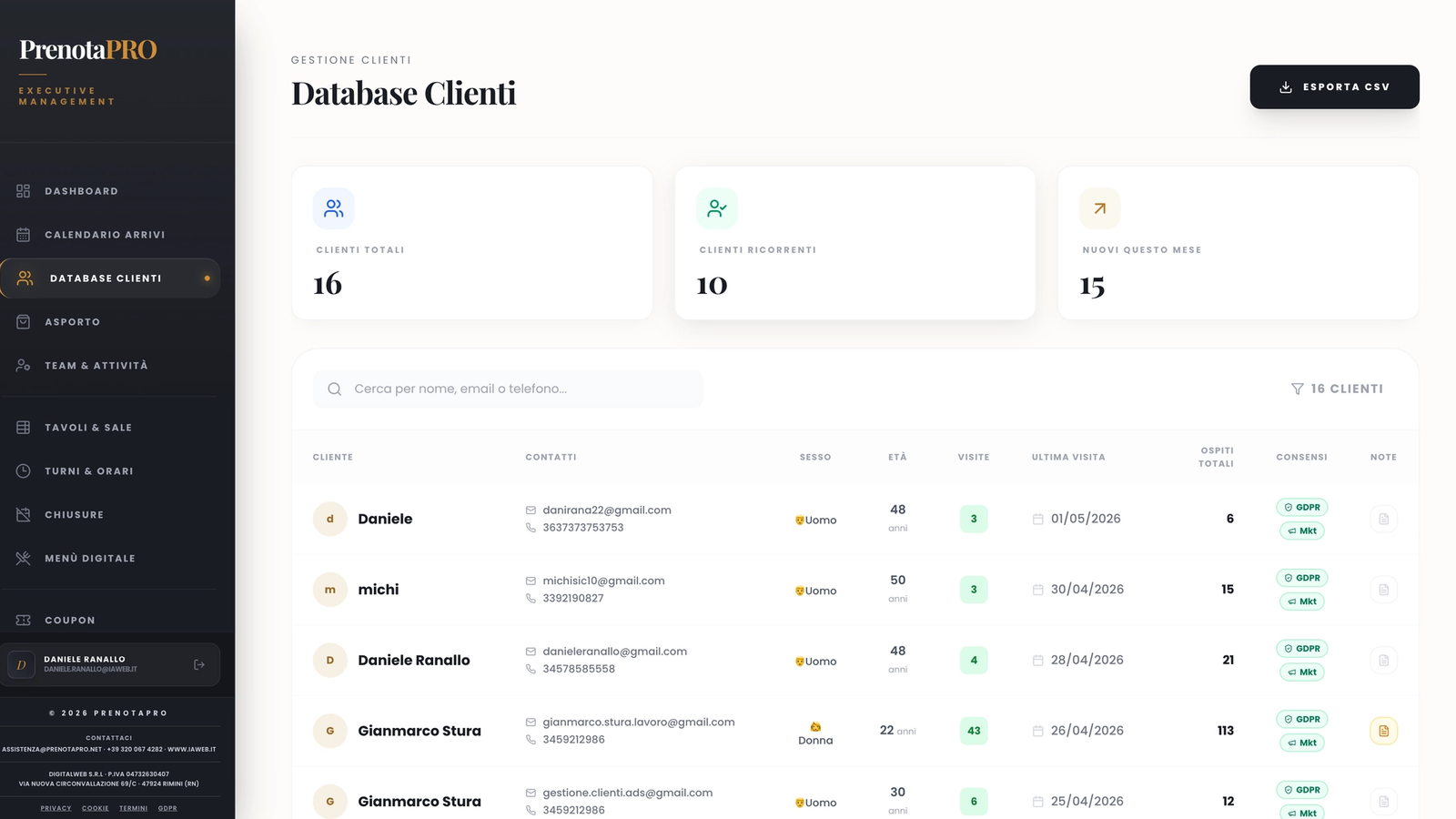
Task: Click the logout icon next to Daniele Ranallo
Action: 199,665
